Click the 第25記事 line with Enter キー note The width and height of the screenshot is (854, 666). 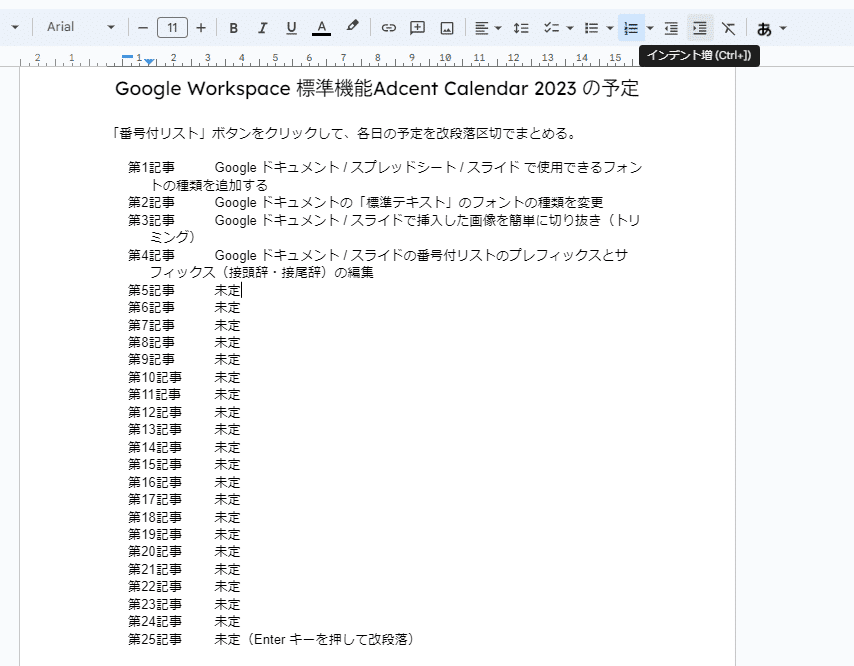click(271, 639)
